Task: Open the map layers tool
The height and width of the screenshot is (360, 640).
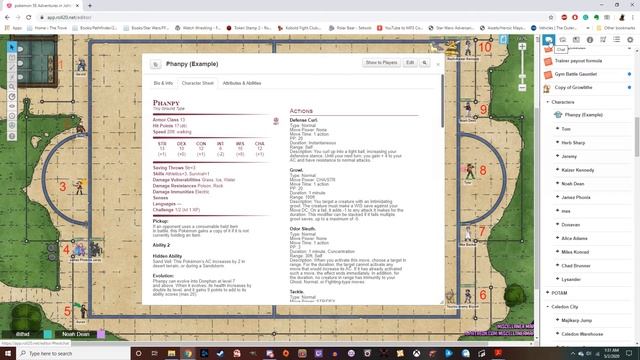Action: pyautogui.click(x=12, y=58)
